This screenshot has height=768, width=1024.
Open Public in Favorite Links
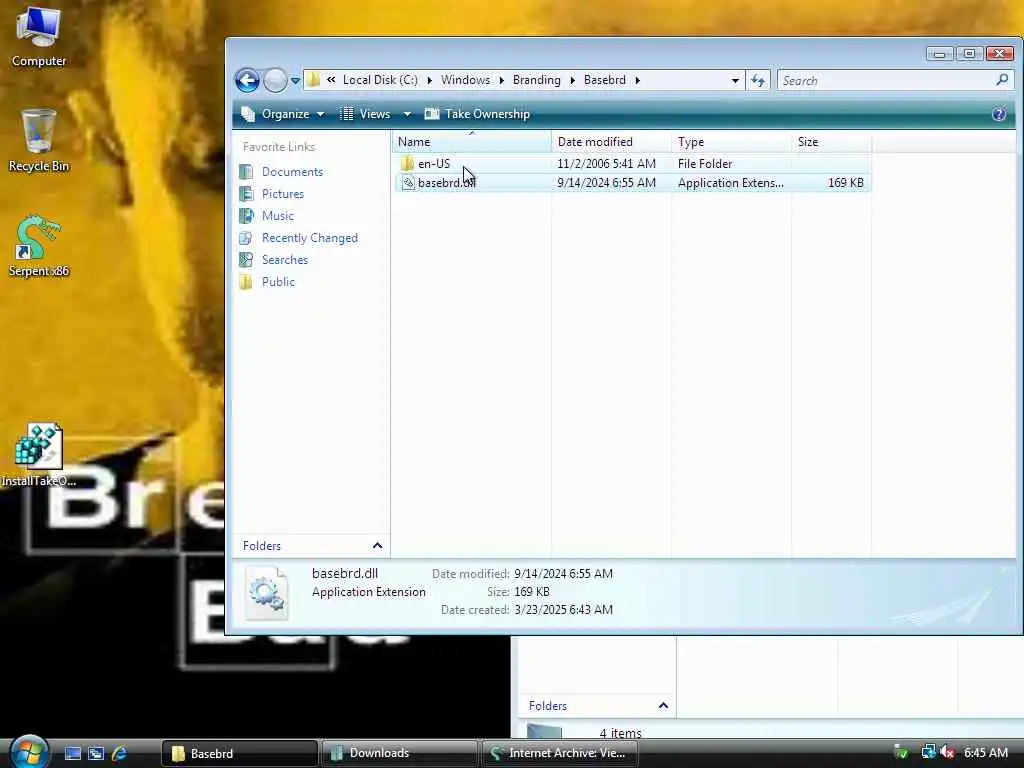pyautogui.click(x=278, y=282)
